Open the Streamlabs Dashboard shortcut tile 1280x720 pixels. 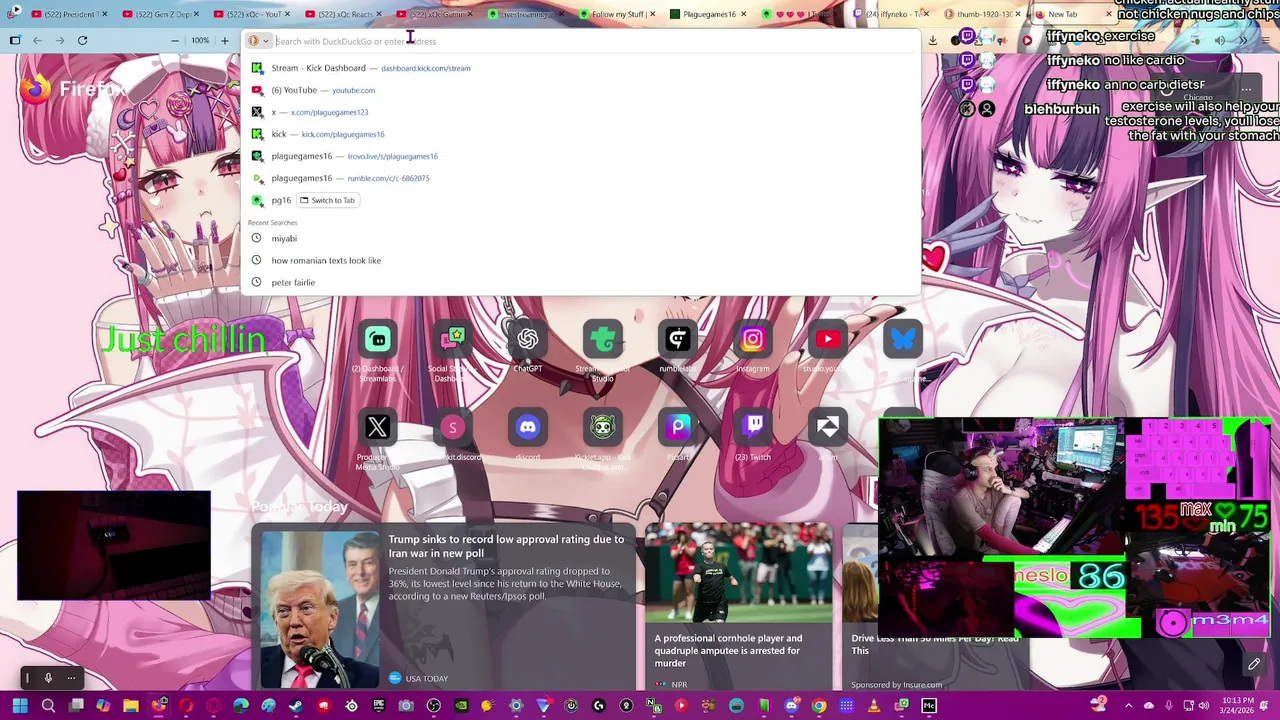tap(378, 340)
